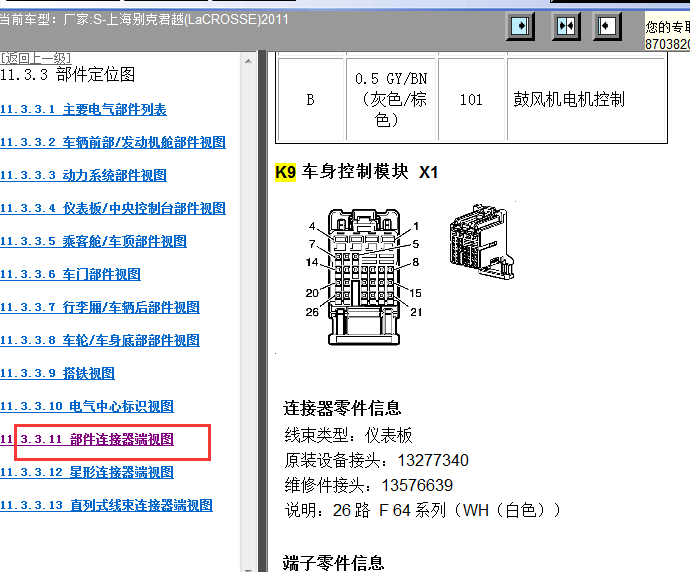Viewport: 690px width, 572px height.
Task: Click the K9 connector front-view diagram
Action: (363, 277)
